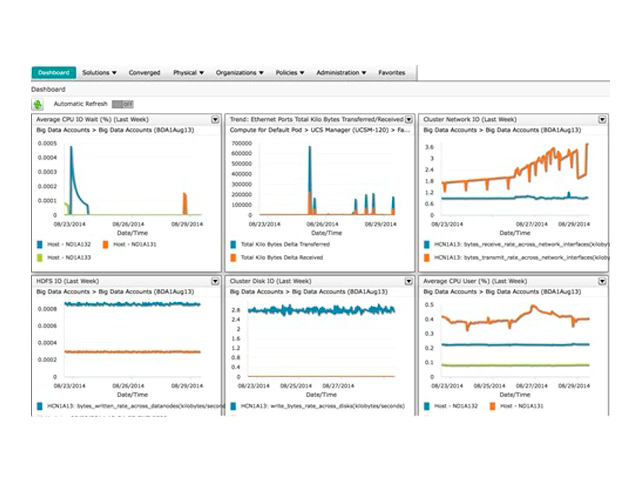The height and width of the screenshot is (480, 640).
Task: Open options arrow for Cluster Network IO widget
Action: coord(603,119)
